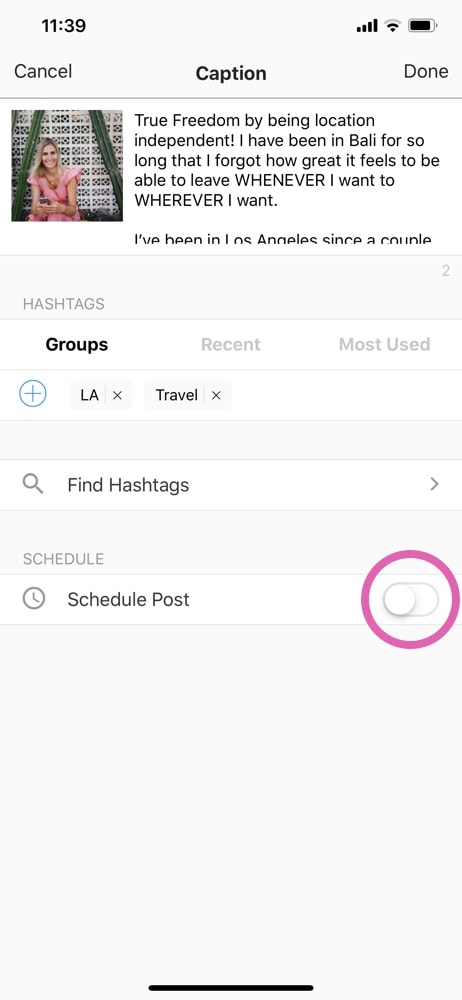Screen dimensions: 462x1000
Task: Remove the Travel hashtag group
Action: point(216,395)
